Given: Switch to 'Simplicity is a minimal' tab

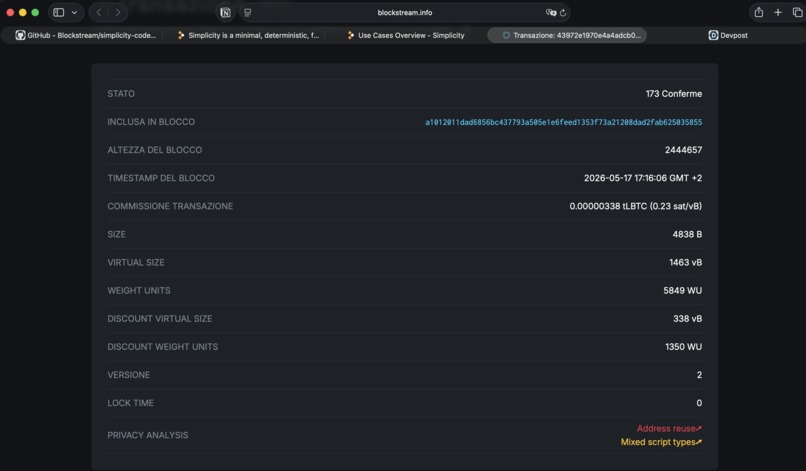Looking at the screenshot, I should pyautogui.click(x=248, y=35).
